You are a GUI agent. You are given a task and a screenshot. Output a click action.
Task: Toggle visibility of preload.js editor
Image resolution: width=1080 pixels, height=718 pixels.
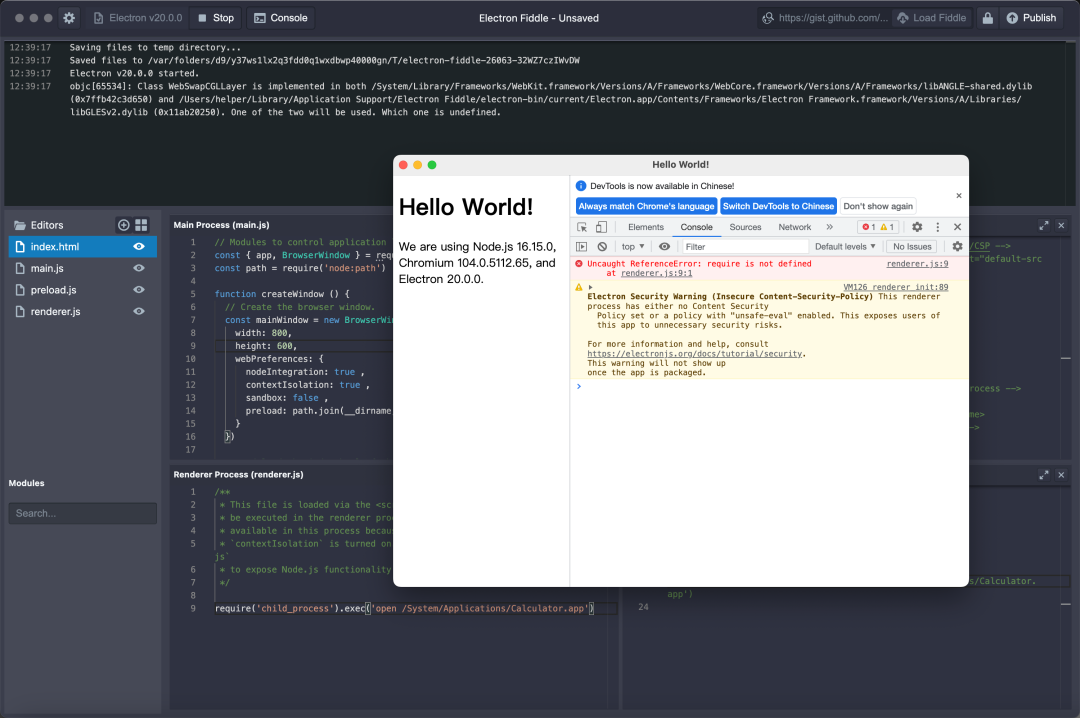(138, 290)
